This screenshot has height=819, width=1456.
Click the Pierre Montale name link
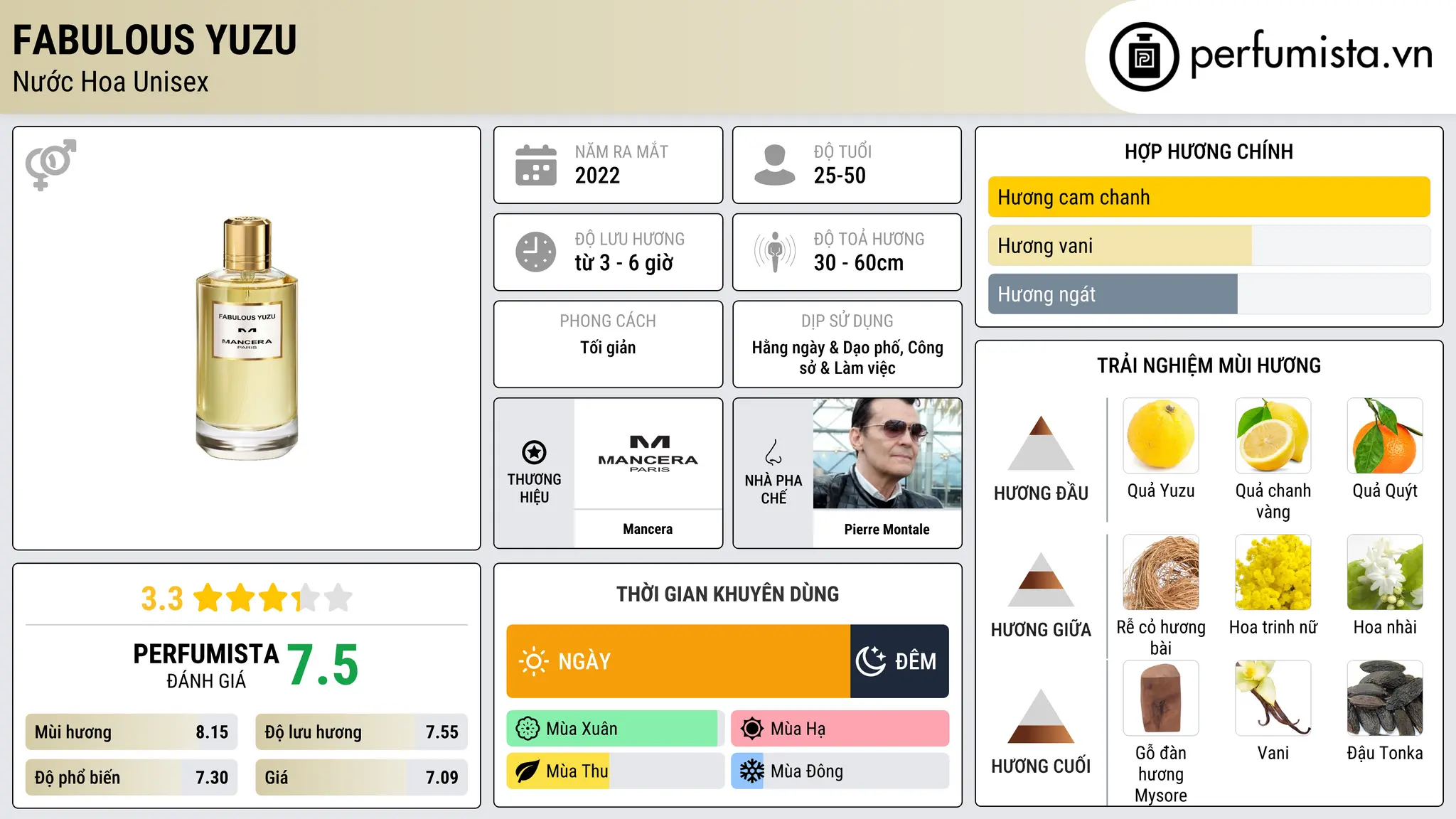[887, 529]
